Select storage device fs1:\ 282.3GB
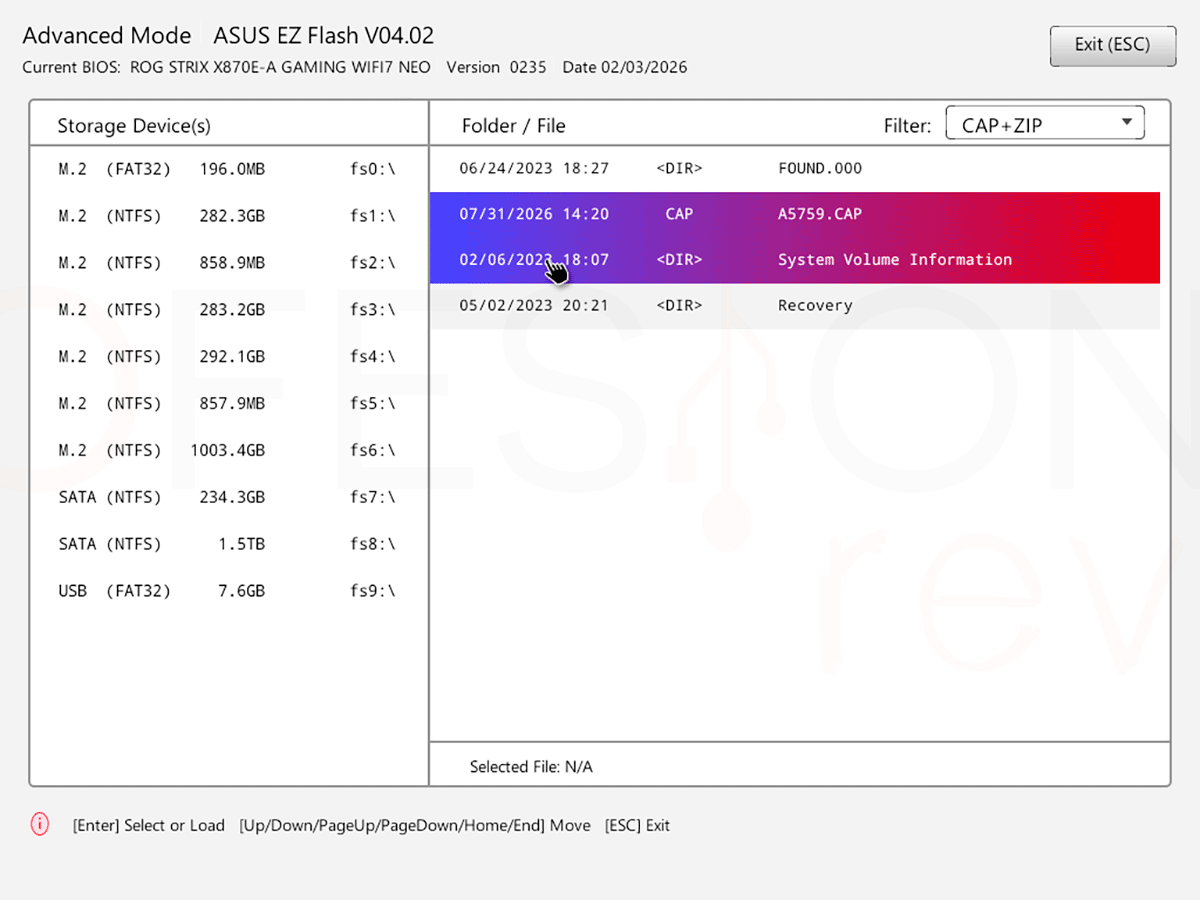The image size is (1200, 900). (x=229, y=216)
